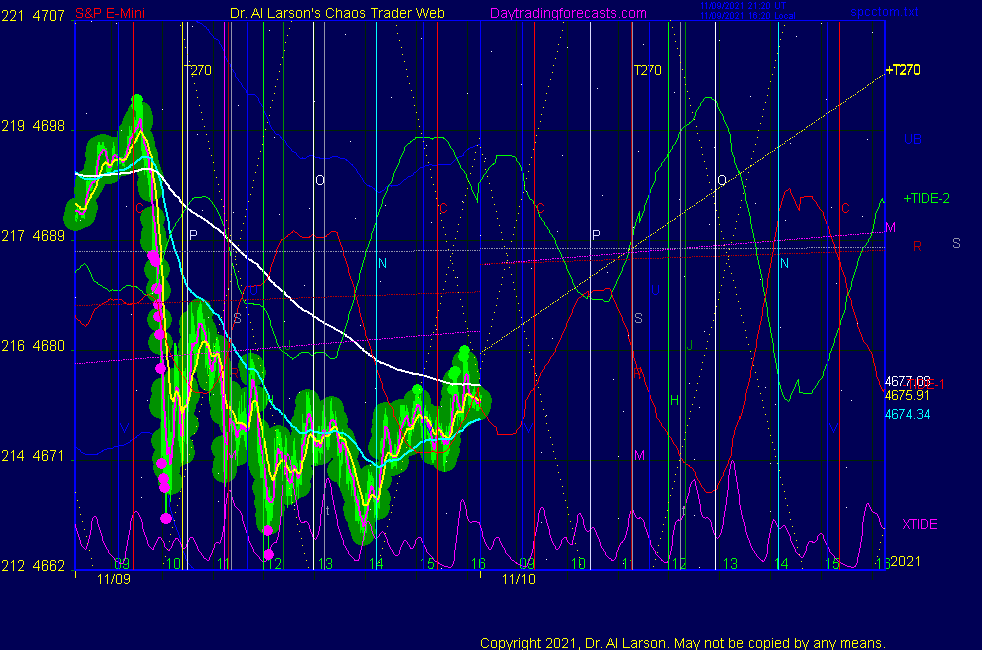Image resolution: width=982 pixels, height=650 pixels.
Task: Click the magenta M label at right edge
Action: [890, 228]
